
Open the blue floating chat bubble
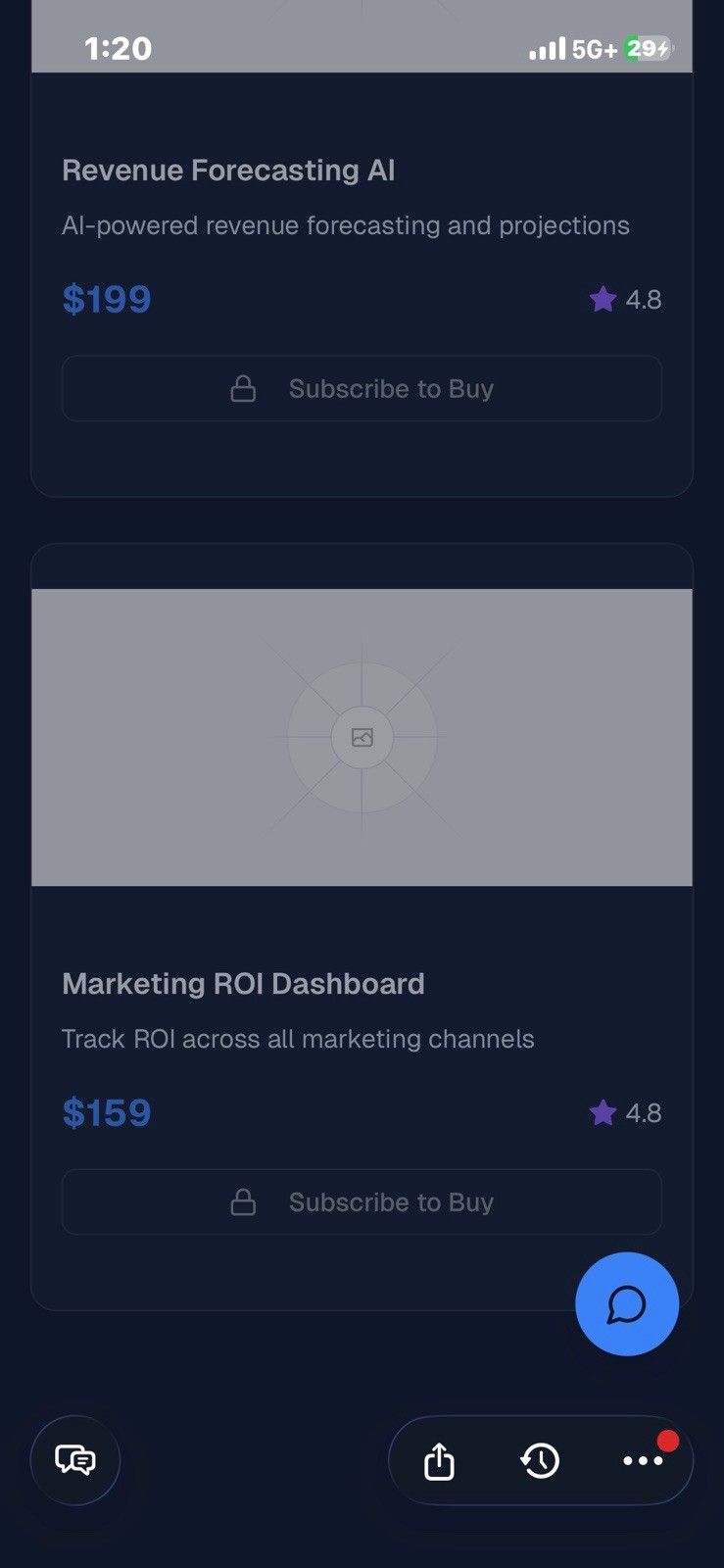(626, 1304)
